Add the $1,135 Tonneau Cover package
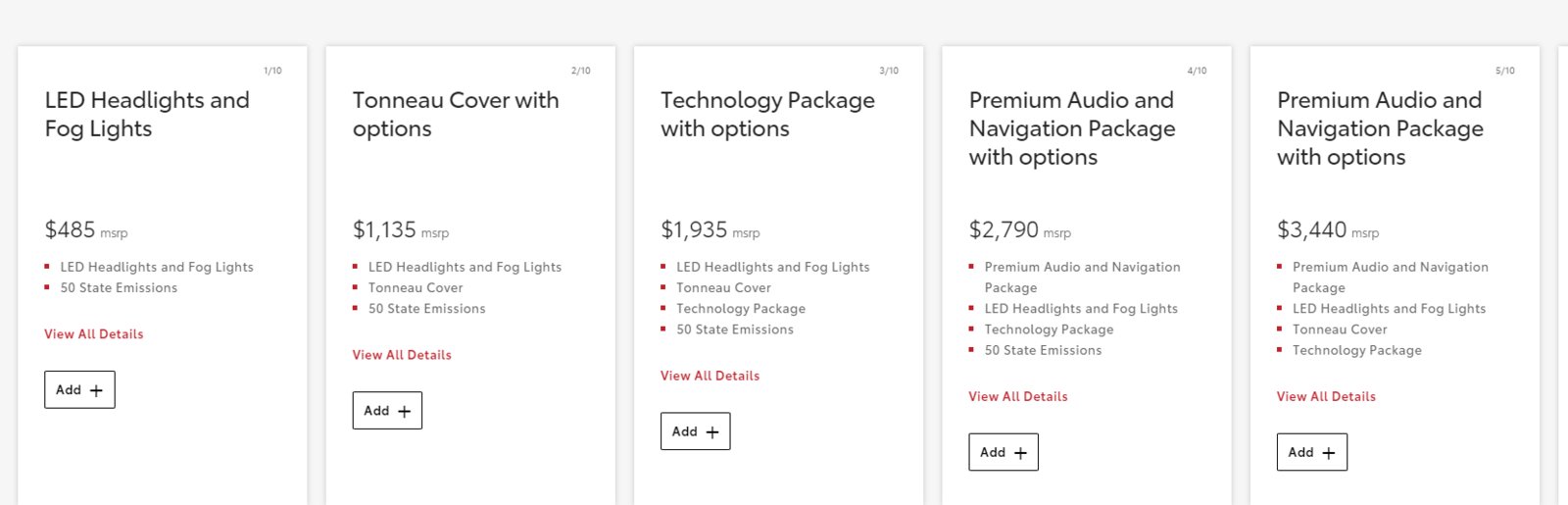 coord(387,411)
